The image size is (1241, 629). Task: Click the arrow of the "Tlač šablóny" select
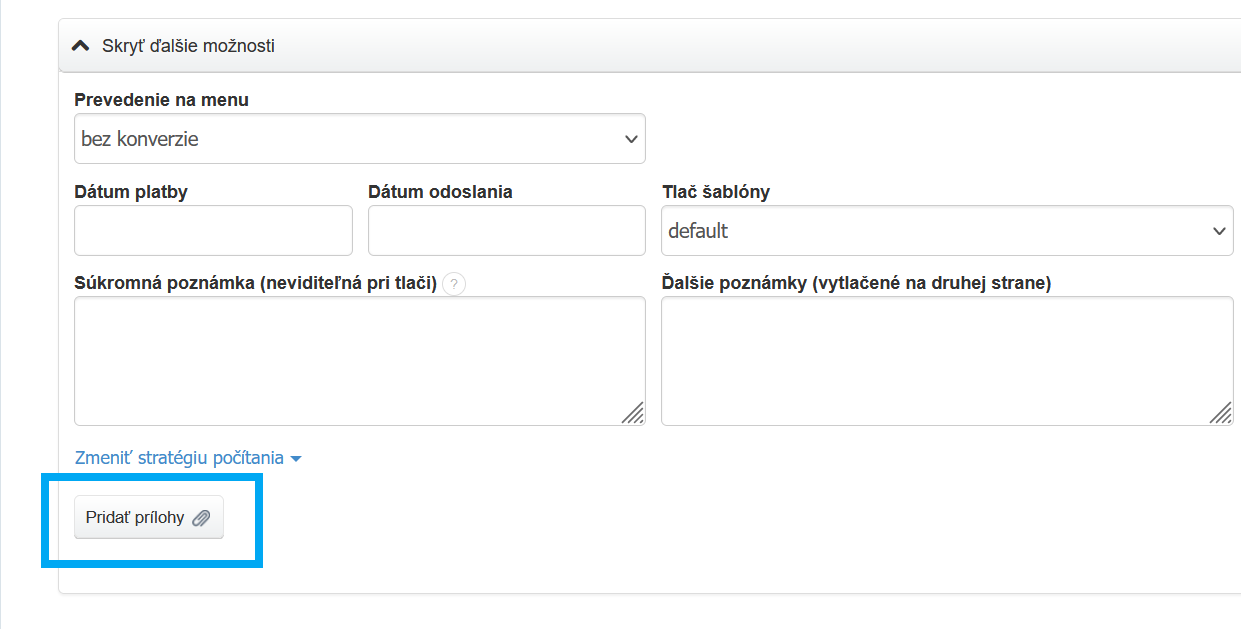tap(1219, 231)
